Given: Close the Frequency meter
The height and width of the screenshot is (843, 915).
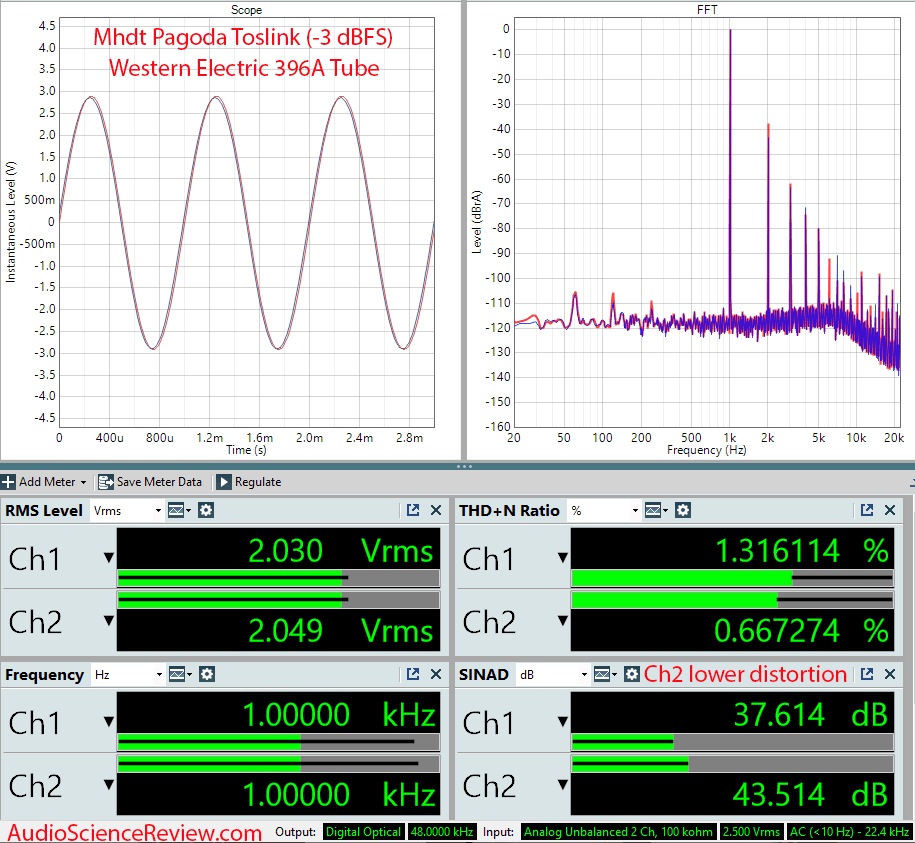Looking at the screenshot, I should click(436, 674).
